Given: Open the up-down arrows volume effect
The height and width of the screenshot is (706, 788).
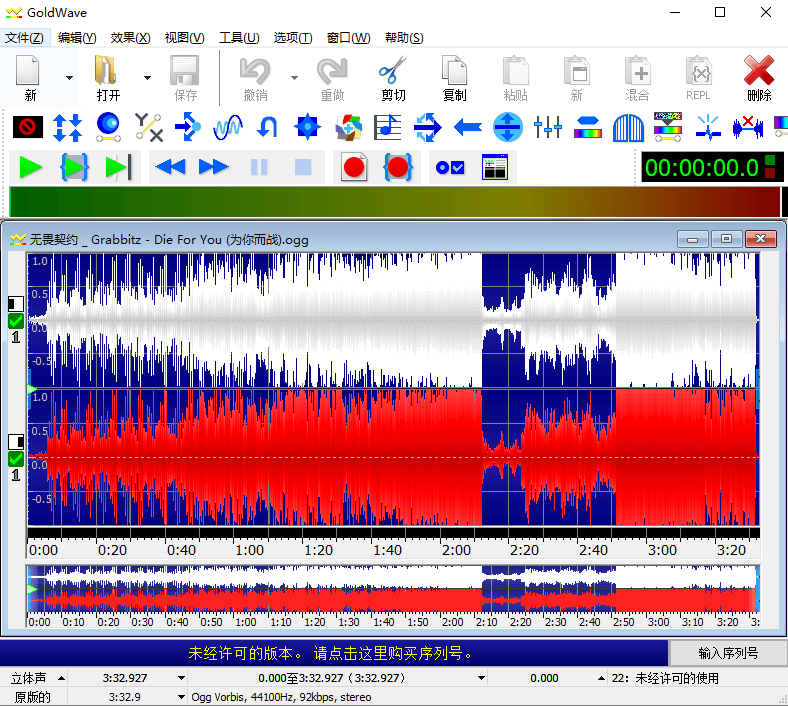Looking at the screenshot, I should (x=67, y=127).
